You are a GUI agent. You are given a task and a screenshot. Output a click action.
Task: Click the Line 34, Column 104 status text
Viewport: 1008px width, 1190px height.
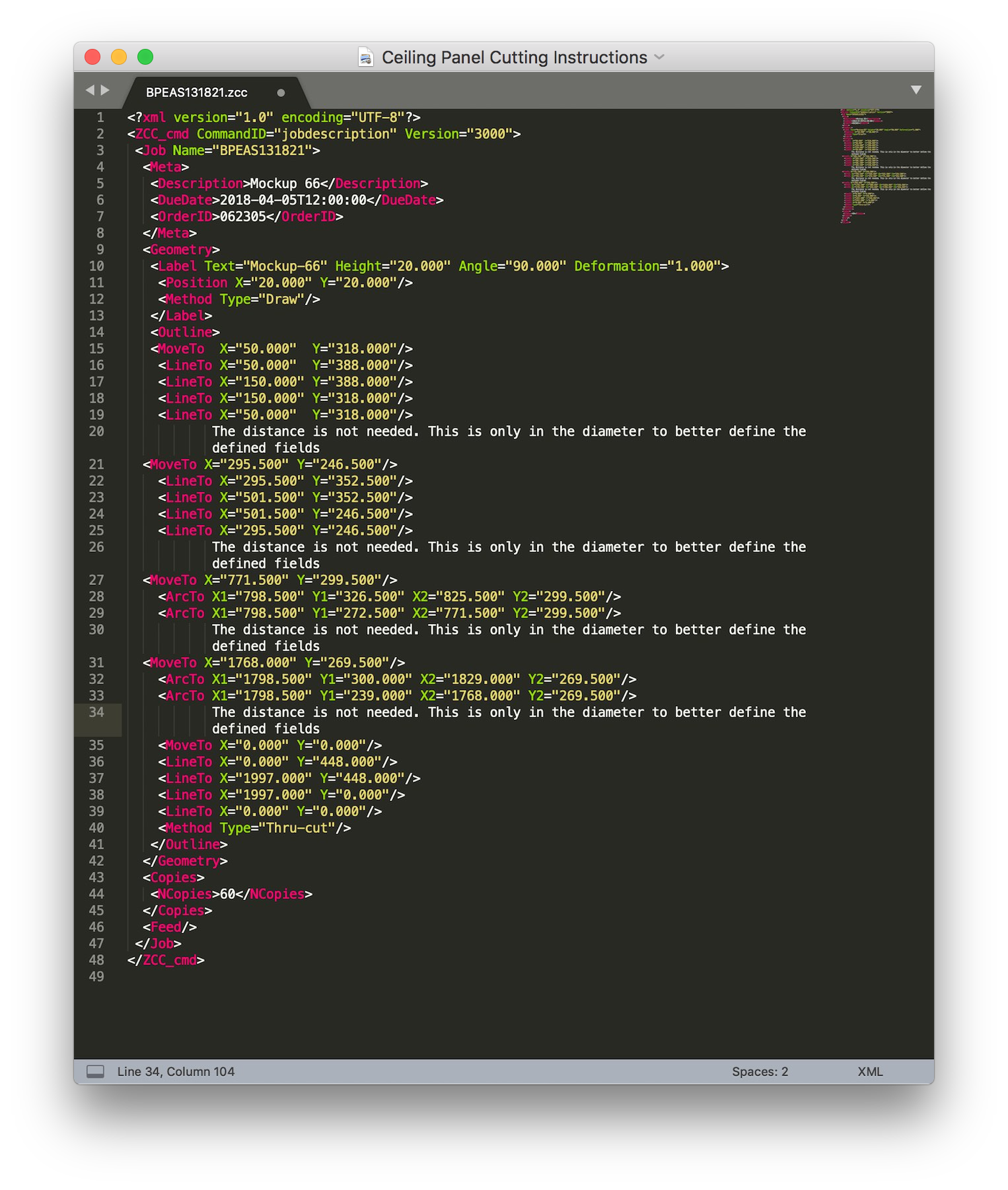coord(176,1071)
